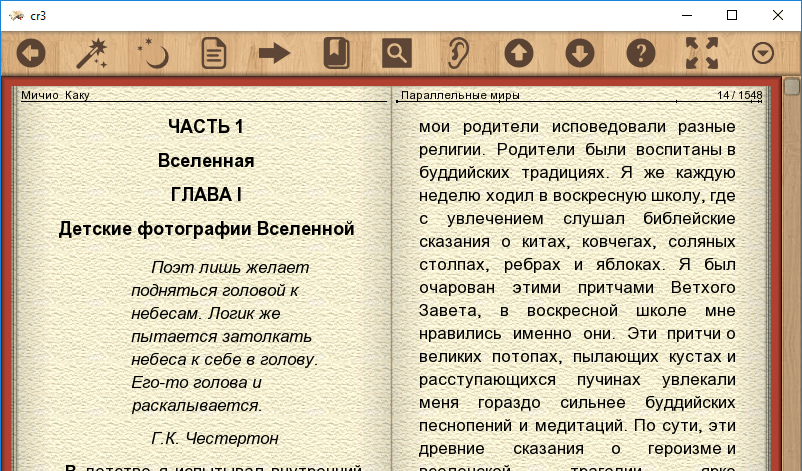Open help with the question mark icon
802x471 pixels.
point(641,53)
